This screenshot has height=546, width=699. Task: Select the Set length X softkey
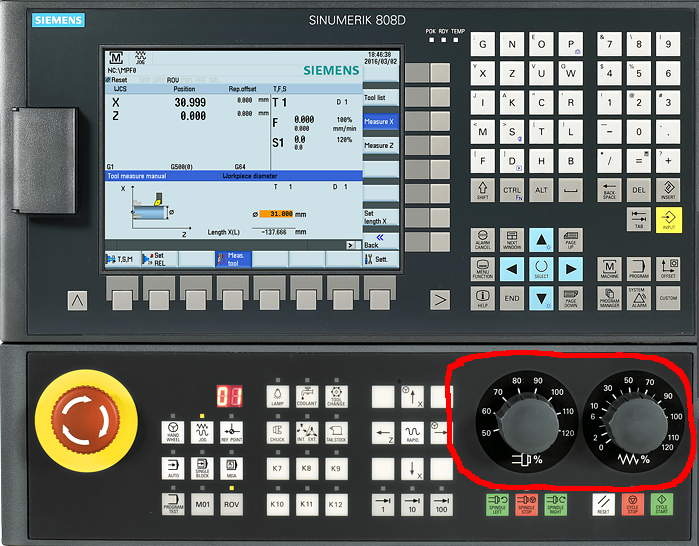click(381, 217)
